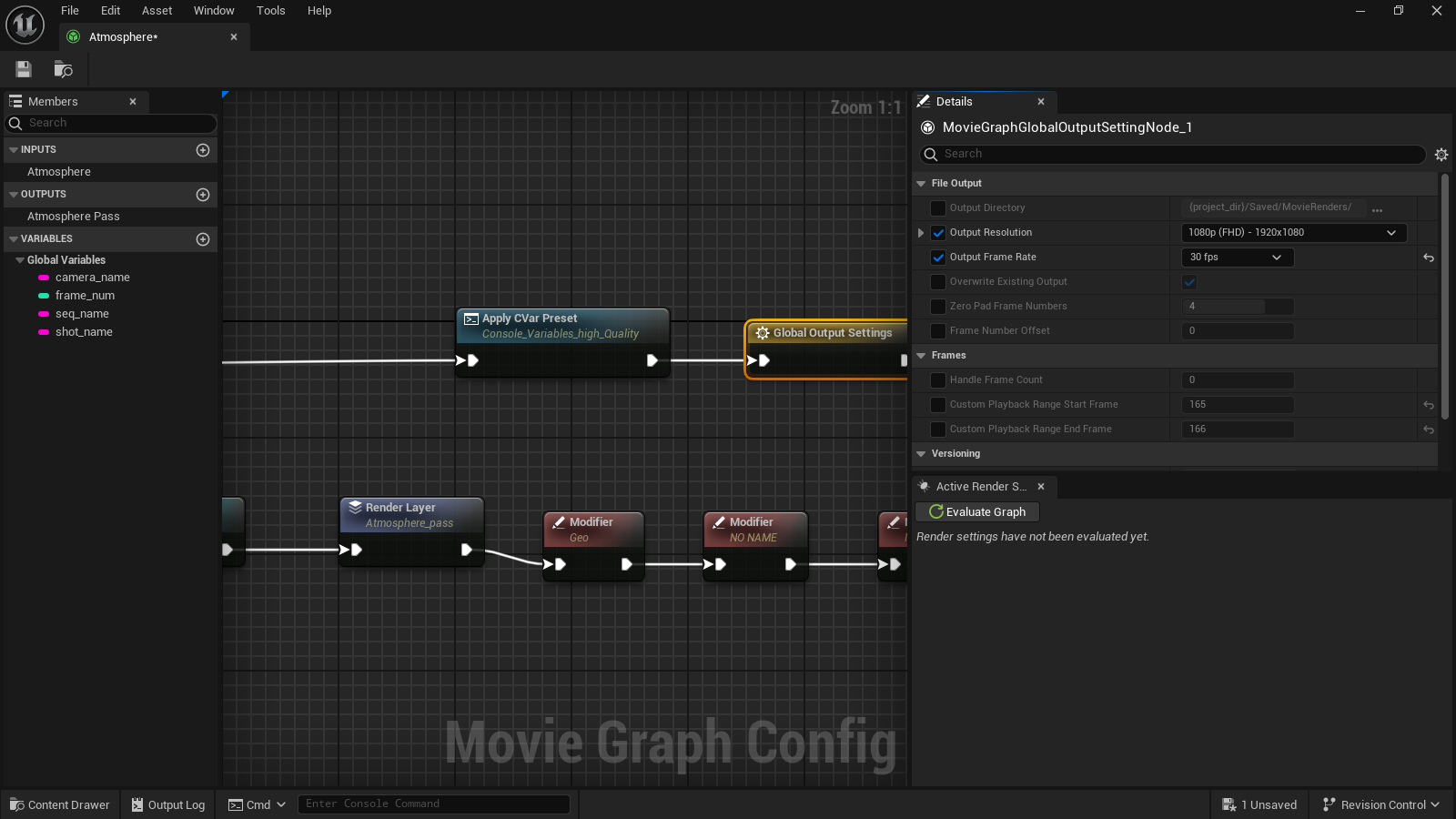Collapse the INPUTS section
The image size is (1456, 819).
click(14, 150)
